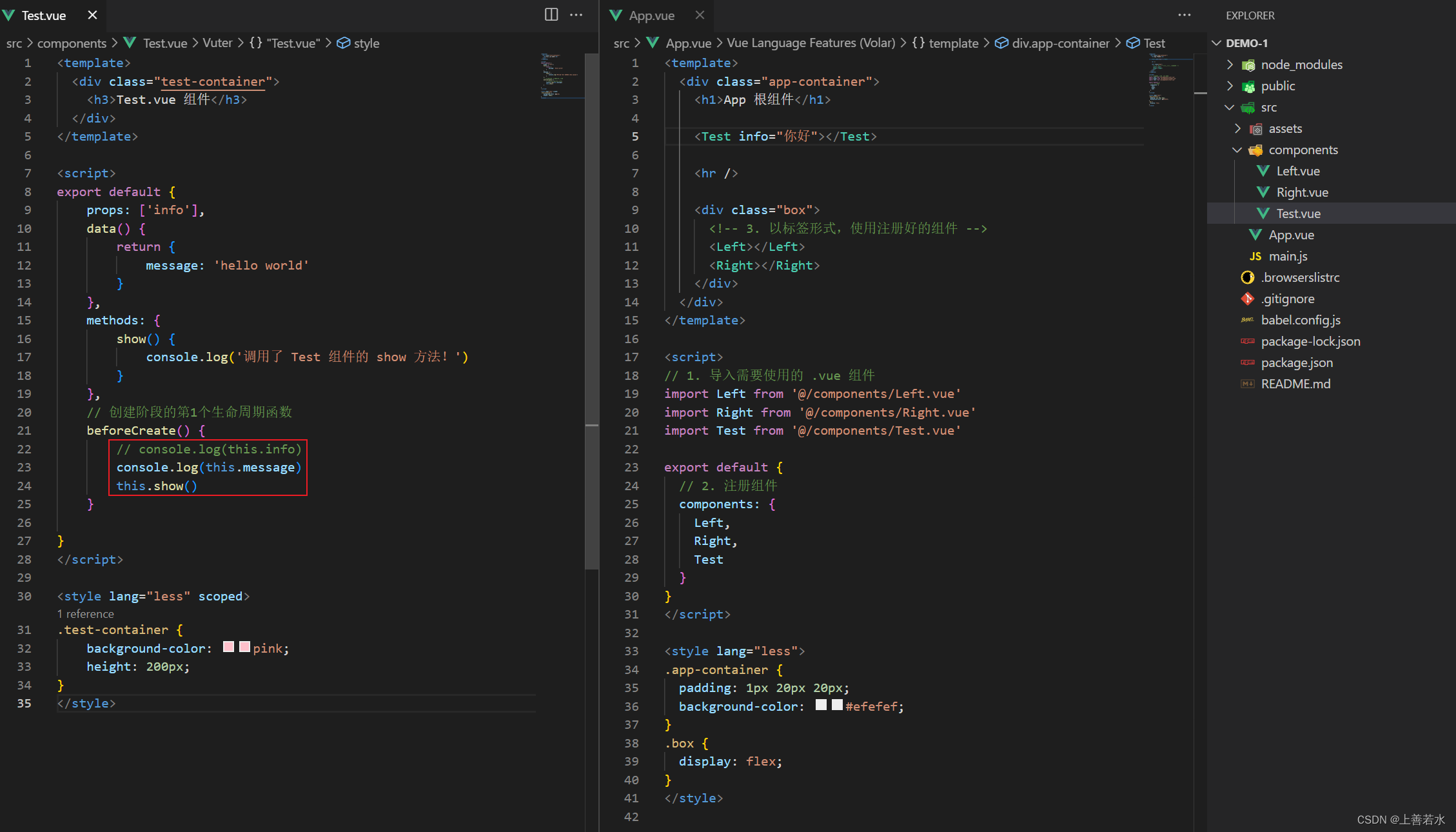Close the Test.vue tab
Screen dimensions: 1456x832
[93, 15]
